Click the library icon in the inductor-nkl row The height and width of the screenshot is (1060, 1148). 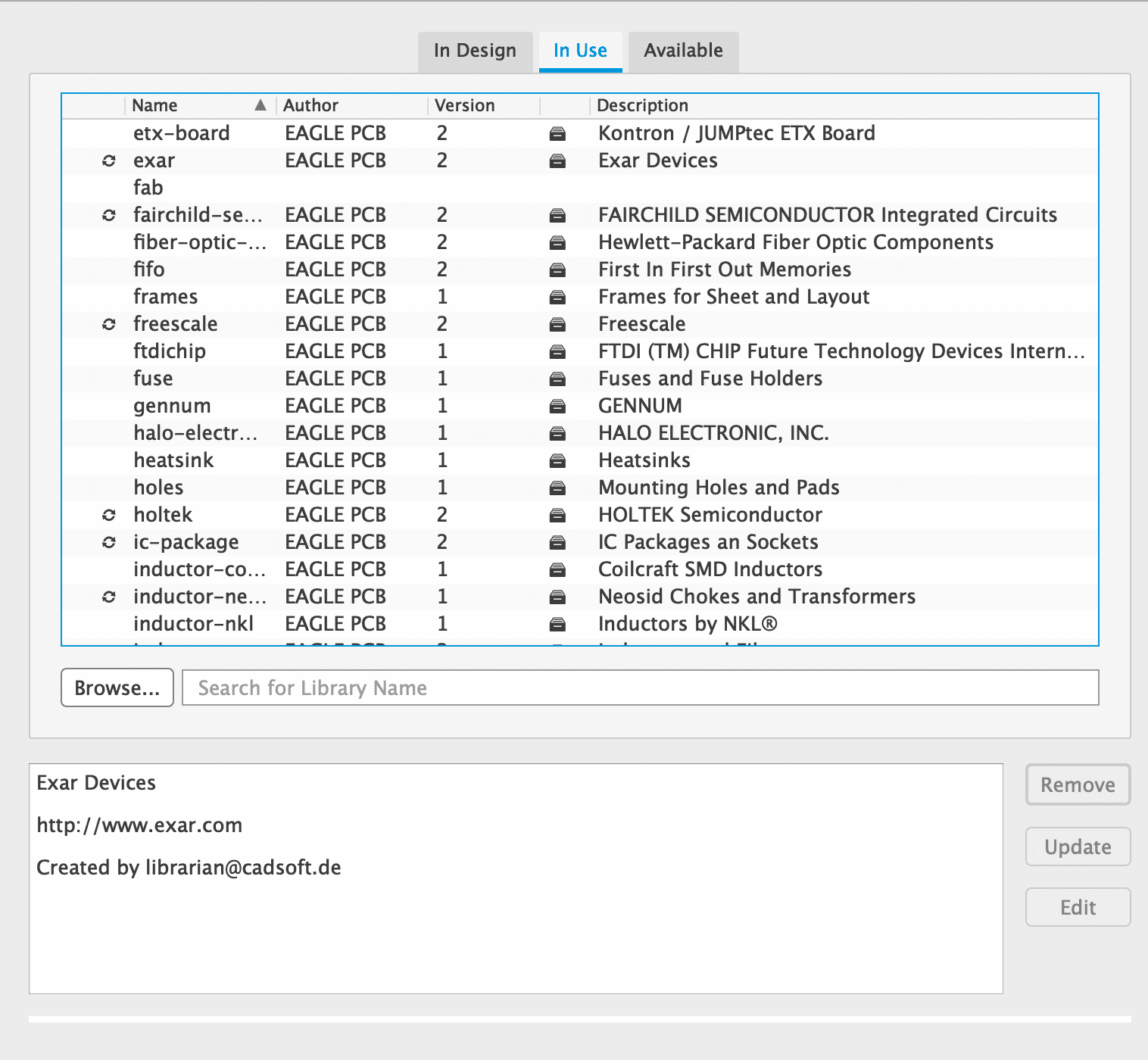point(557,625)
